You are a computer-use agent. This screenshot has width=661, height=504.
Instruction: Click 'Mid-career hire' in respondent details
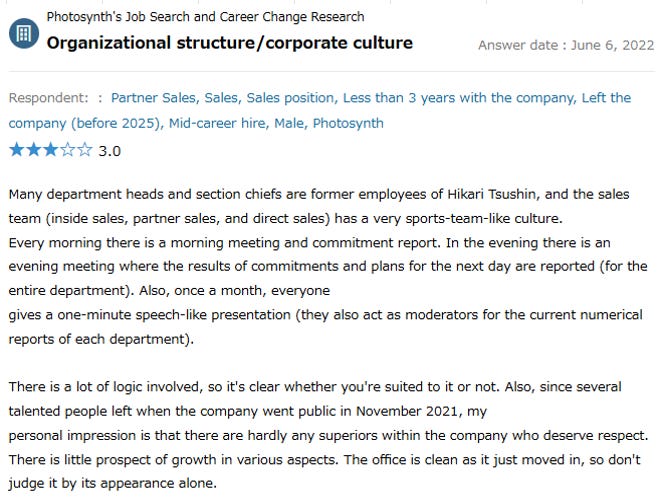click(218, 123)
